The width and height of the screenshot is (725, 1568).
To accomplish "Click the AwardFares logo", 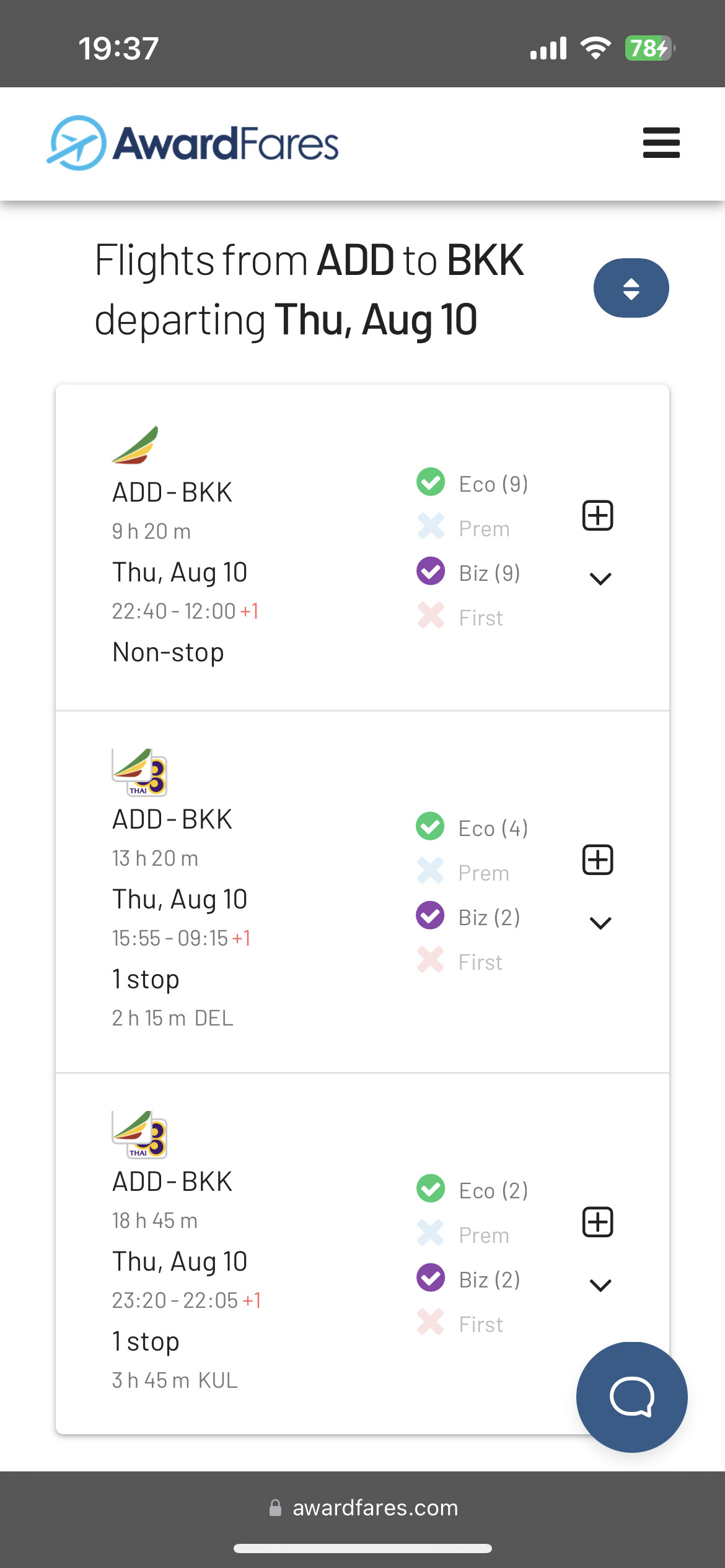I will pos(193,143).
